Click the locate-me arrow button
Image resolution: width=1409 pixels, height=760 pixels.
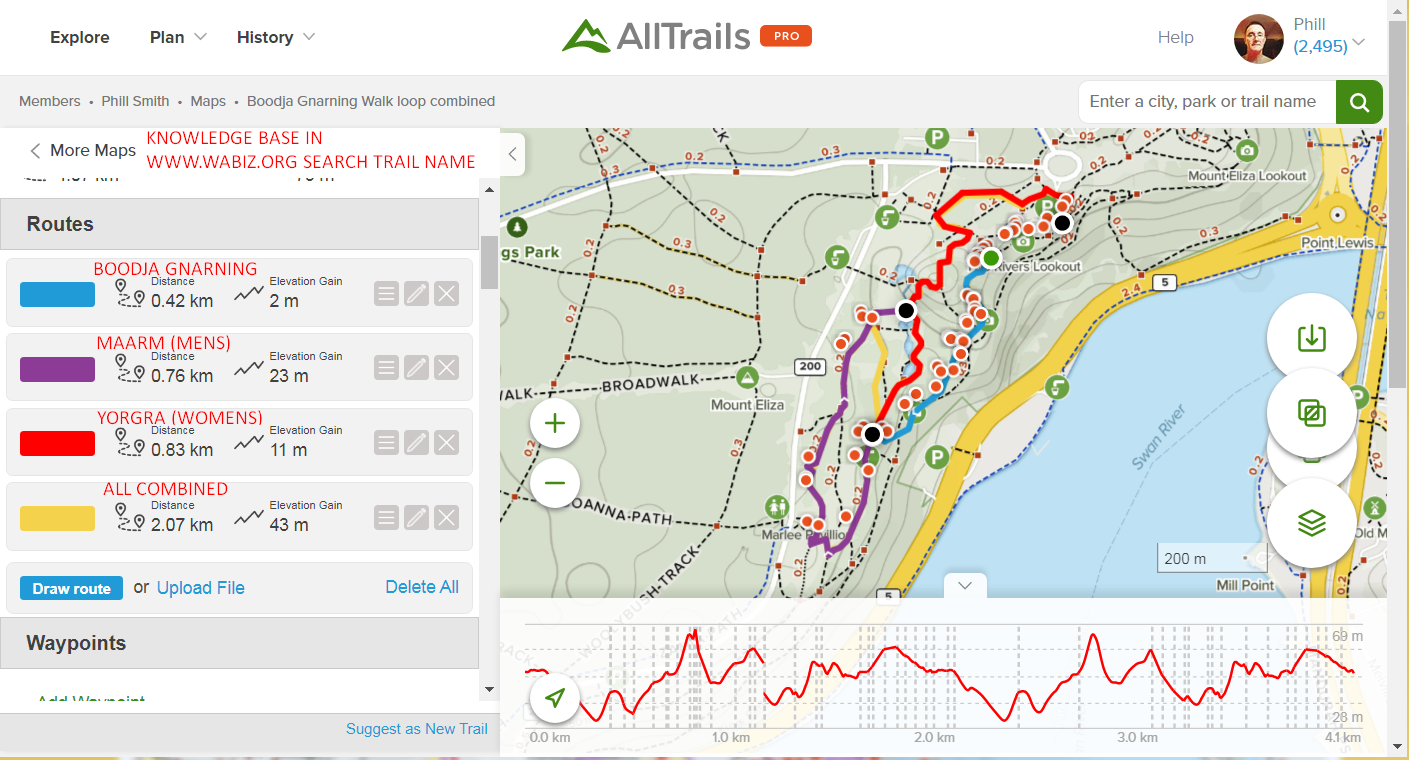coord(555,697)
